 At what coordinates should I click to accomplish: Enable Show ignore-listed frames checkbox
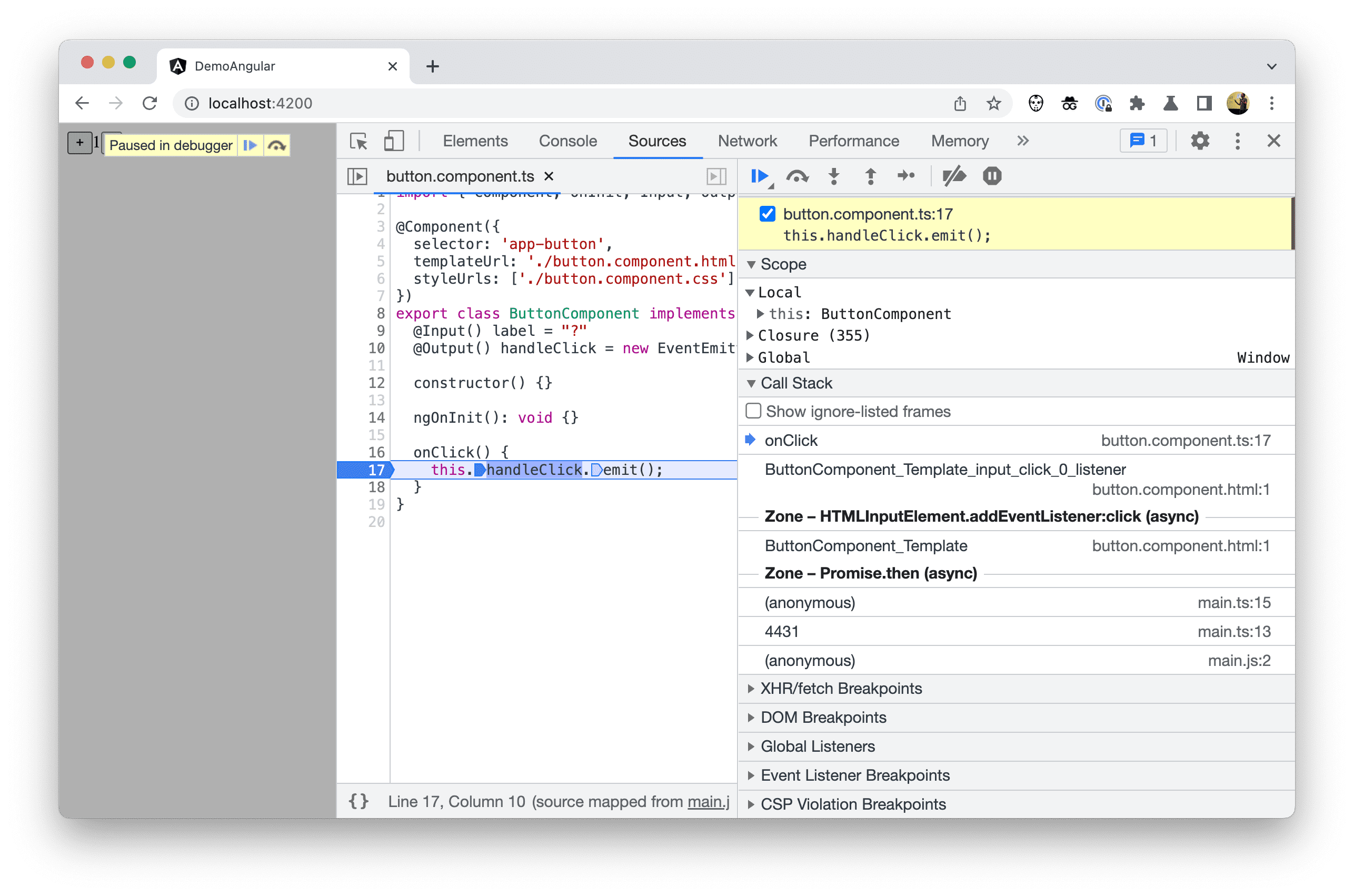(755, 411)
